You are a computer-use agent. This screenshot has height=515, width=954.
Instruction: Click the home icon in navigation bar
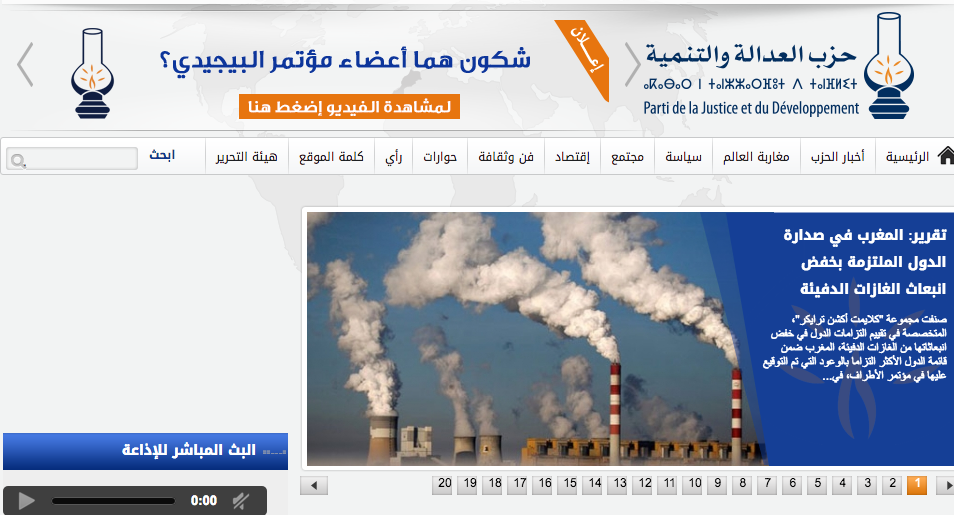945,156
